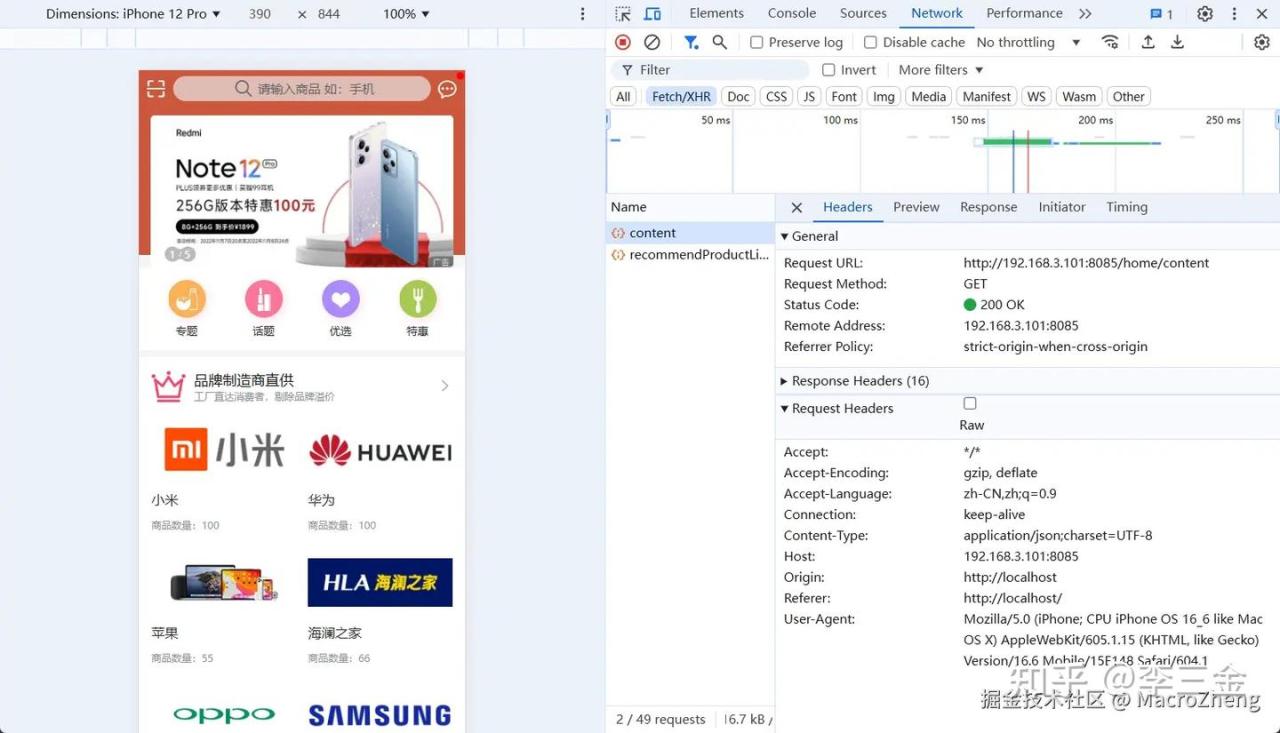Open brand list arrow beside 品牌制造商直供
Screen dimensions: 1280x733
coord(445,386)
